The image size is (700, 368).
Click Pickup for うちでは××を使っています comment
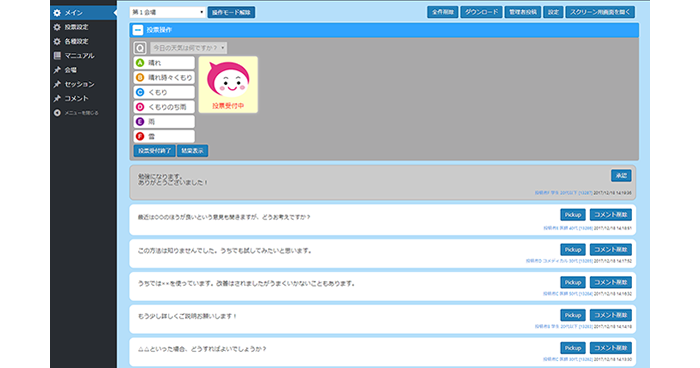[573, 282]
